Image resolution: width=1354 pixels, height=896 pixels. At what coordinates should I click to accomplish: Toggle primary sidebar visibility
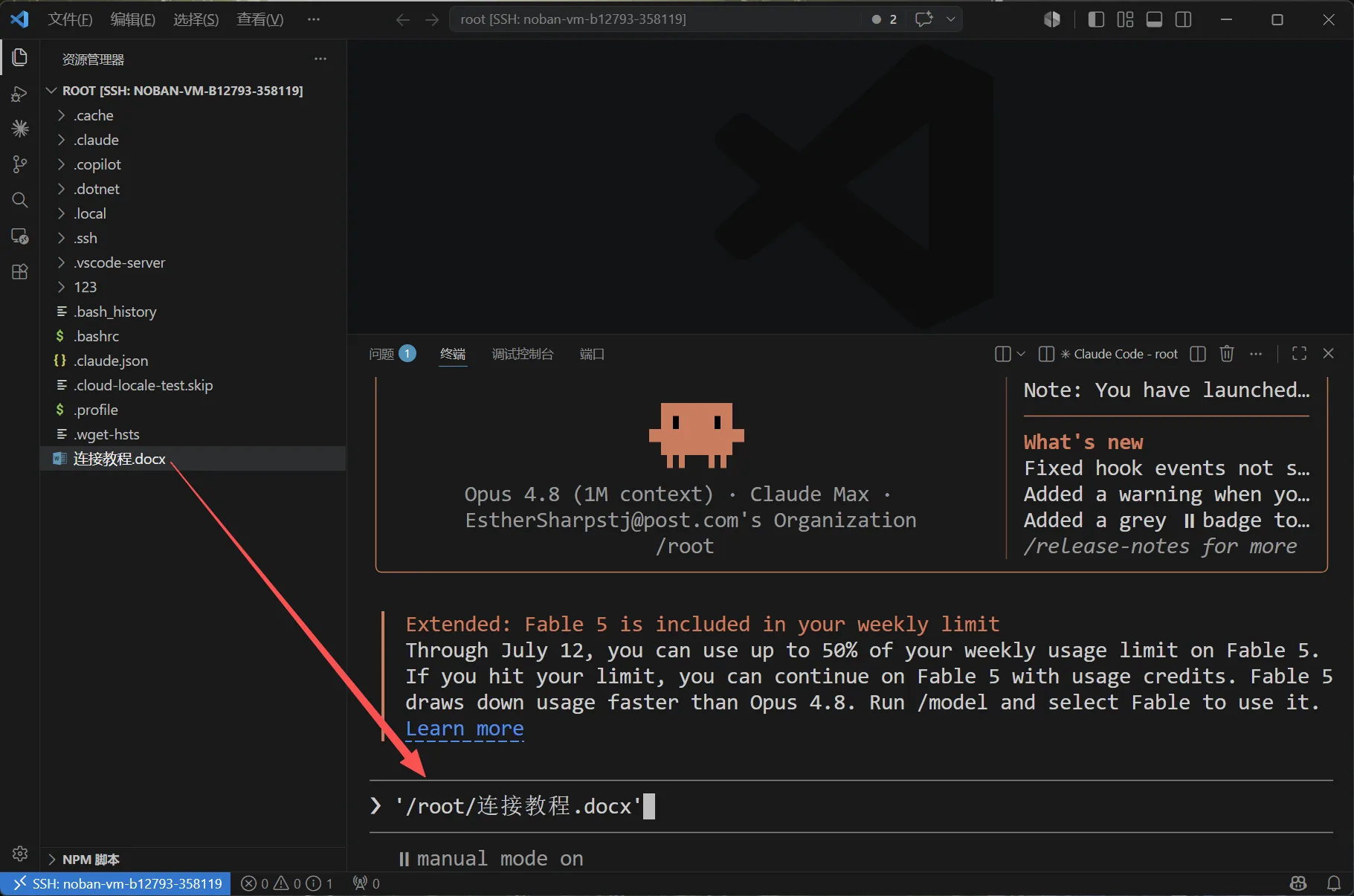pyautogui.click(x=1096, y=19)
